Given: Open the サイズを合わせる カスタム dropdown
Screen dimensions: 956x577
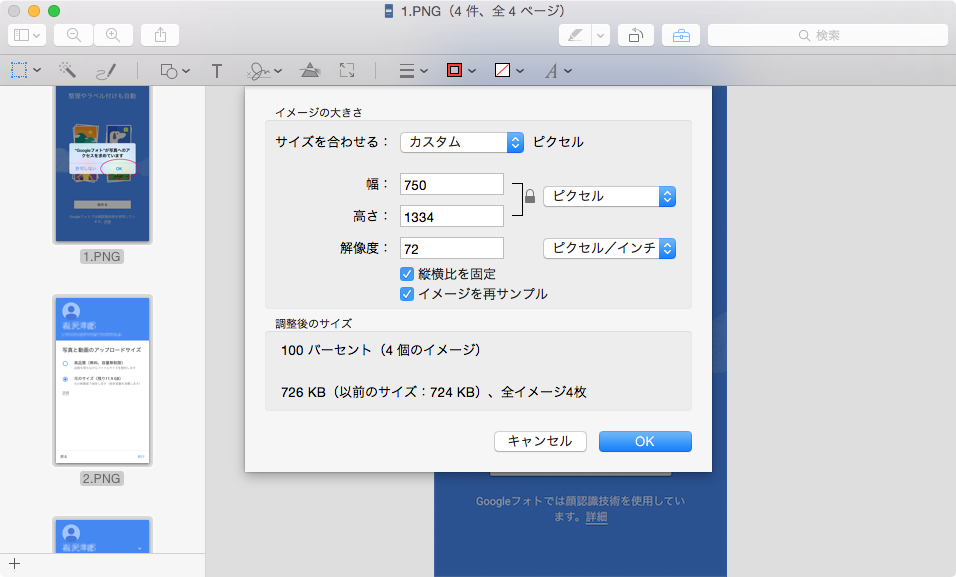Looking at the screenshot, I should (x=462, y=142).
